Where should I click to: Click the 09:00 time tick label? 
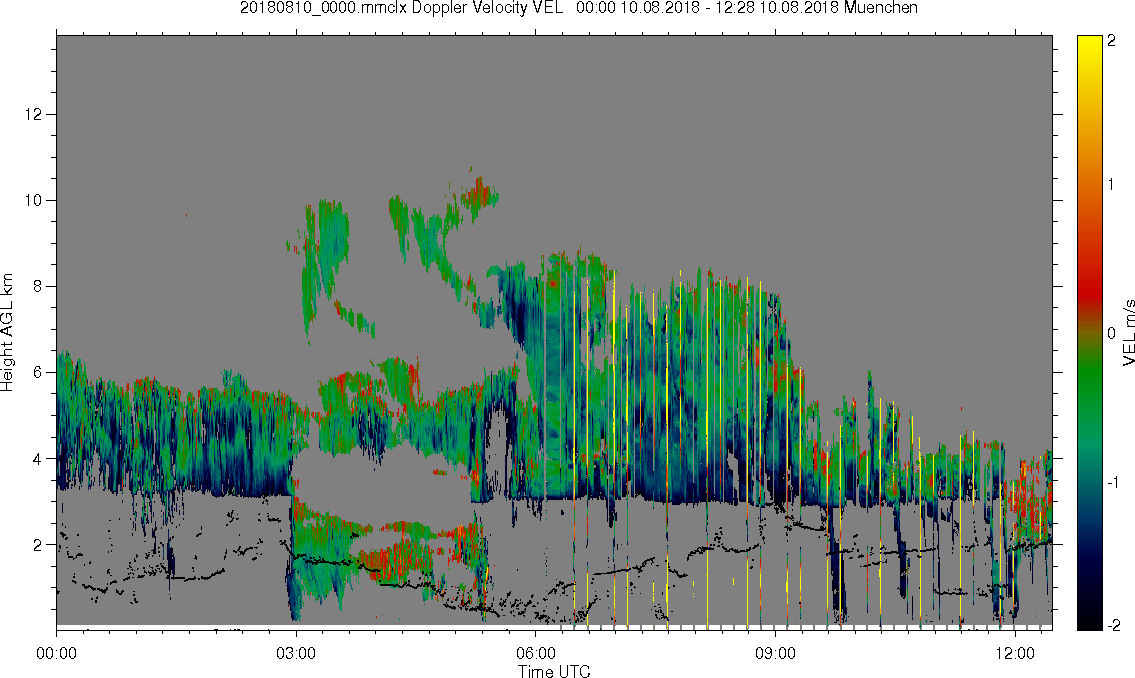[775, 653]
